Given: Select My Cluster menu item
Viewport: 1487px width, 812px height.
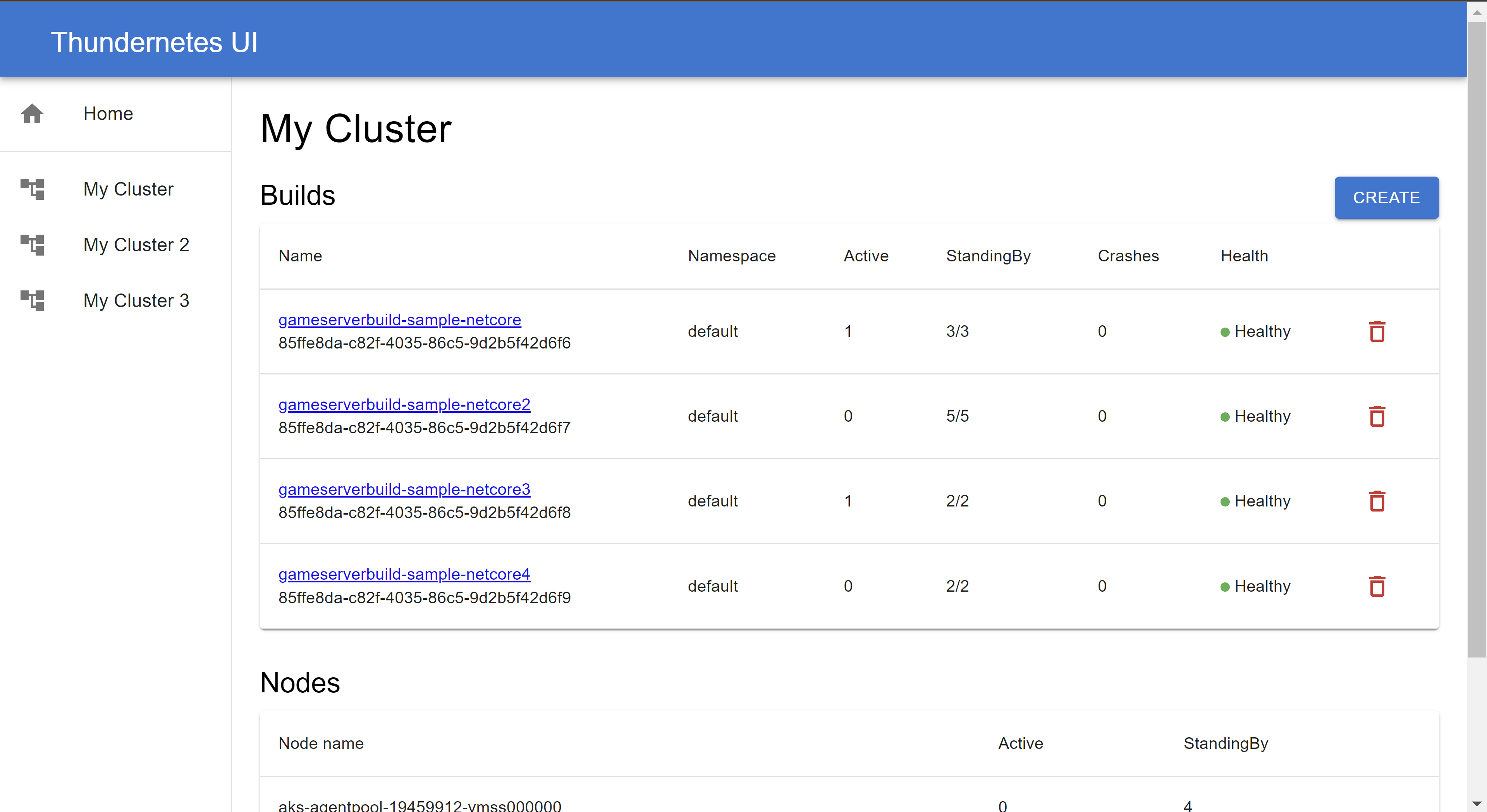Looking at the screenshot, I should tap(128, 189).
